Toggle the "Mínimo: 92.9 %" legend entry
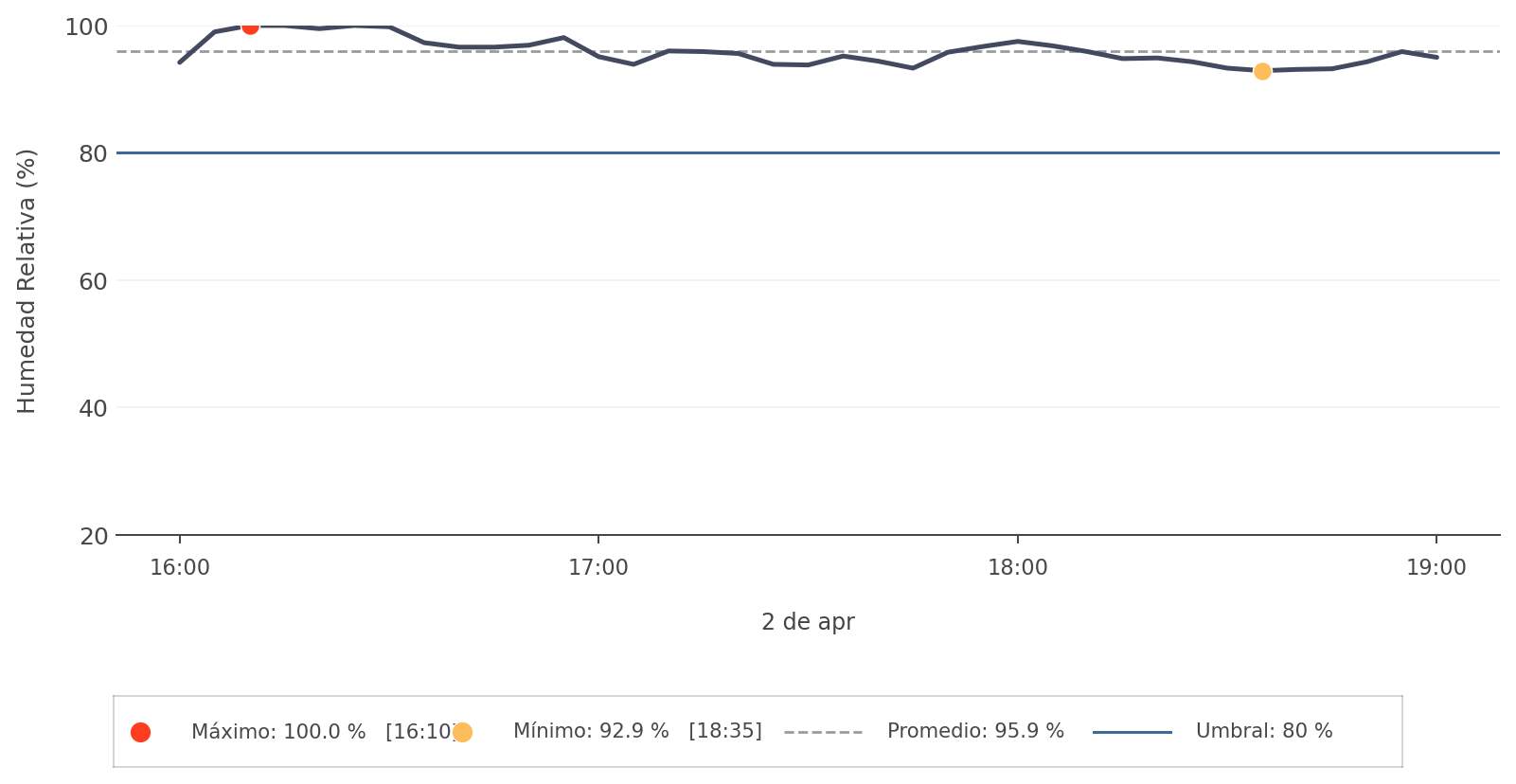 [591, 732]
